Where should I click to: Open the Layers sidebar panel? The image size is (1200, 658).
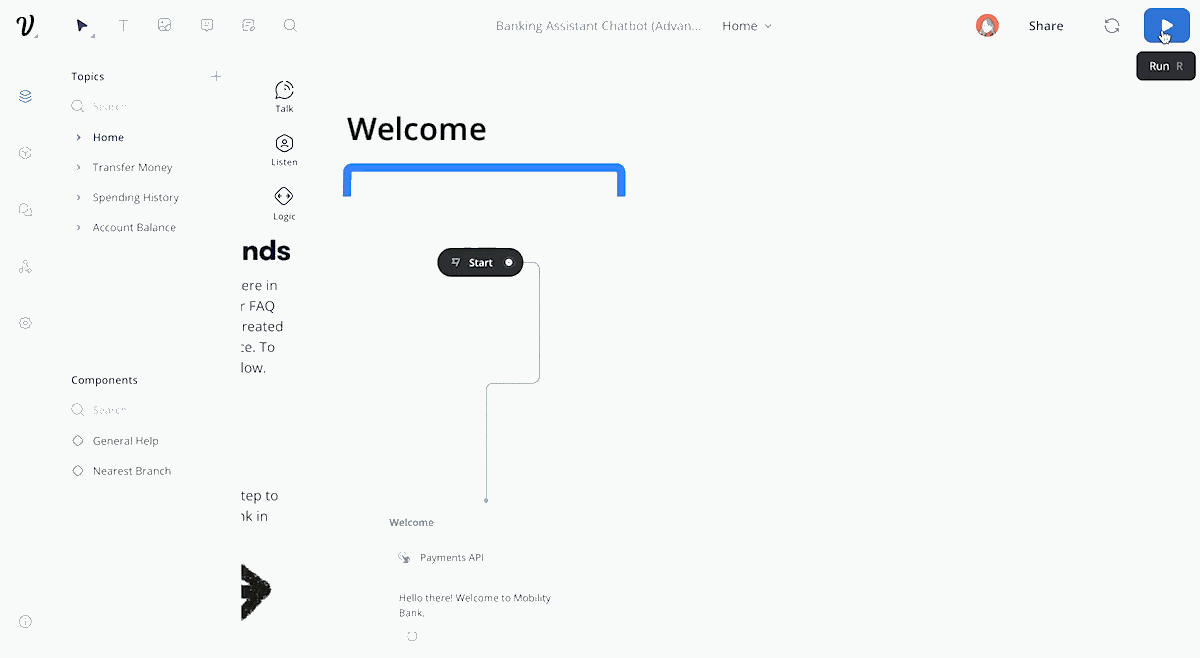click(x=26, y=96)
